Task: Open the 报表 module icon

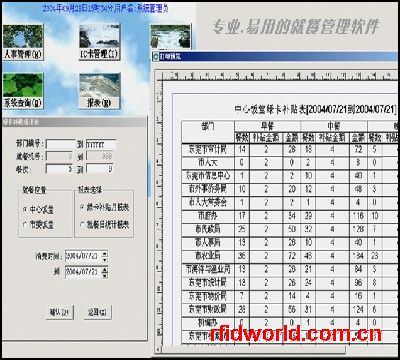Action: 99,91
